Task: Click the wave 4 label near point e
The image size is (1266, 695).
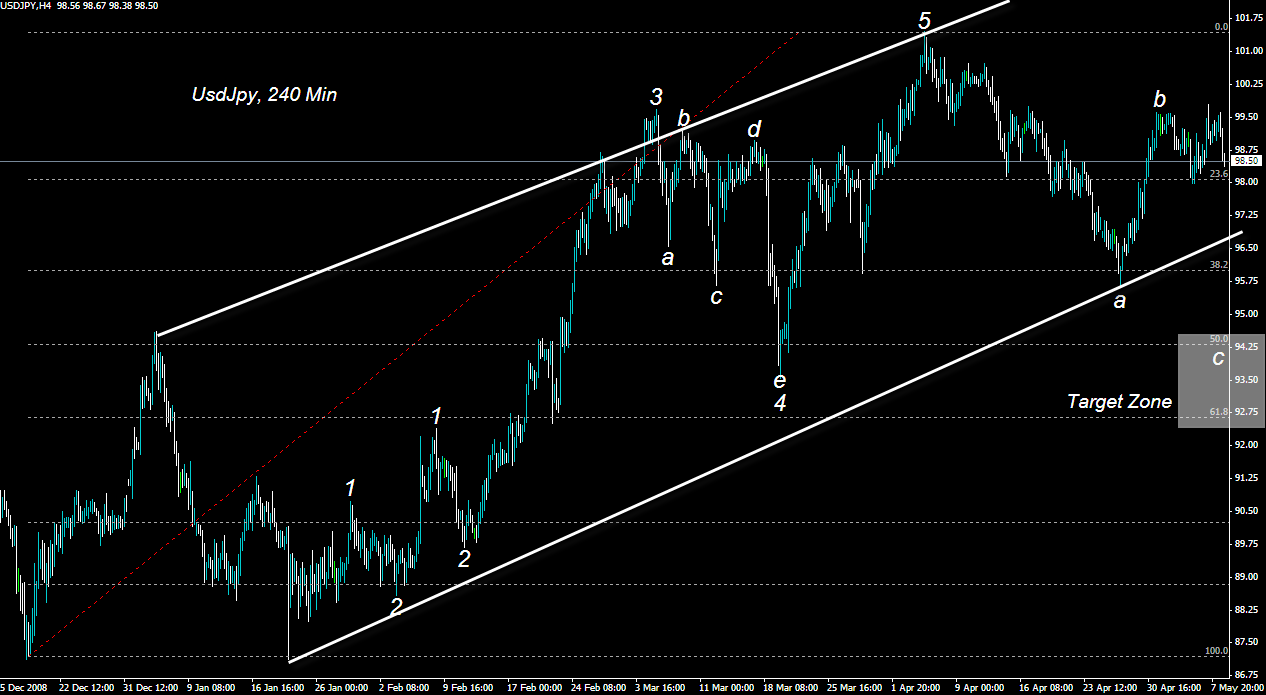Action: click(x=781, y=400)
